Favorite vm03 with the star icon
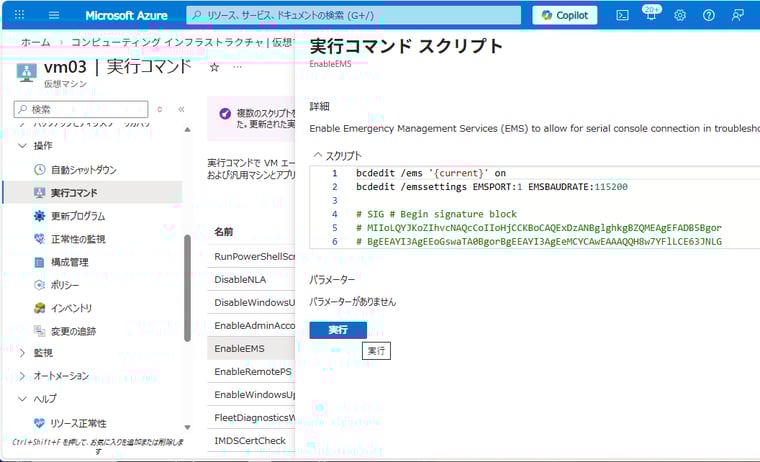Screen dimensions: 760x462 coord(214,67)
